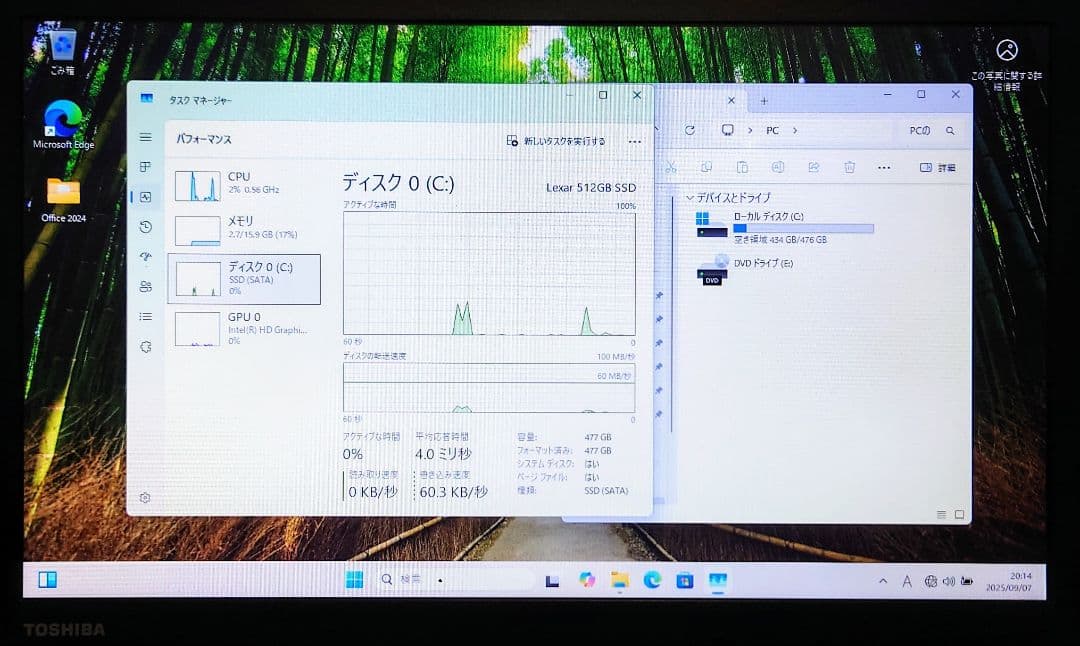Open App history page in Task Manager
1080x646 pixels.
[145, 226]
